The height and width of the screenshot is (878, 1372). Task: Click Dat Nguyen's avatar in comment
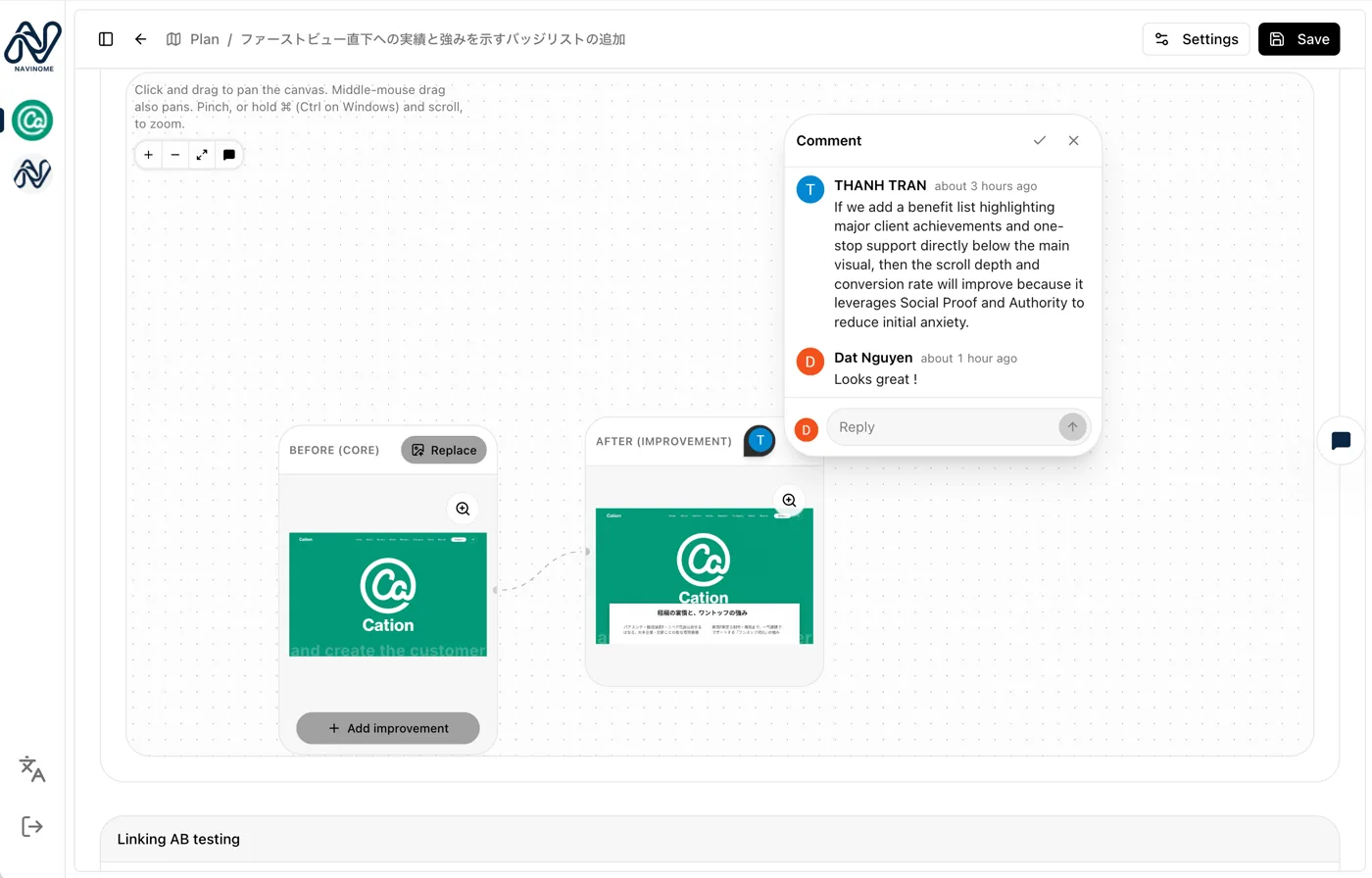click(x=810, y=362)
